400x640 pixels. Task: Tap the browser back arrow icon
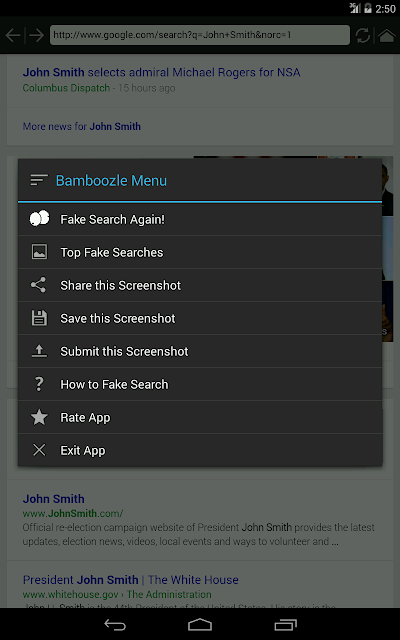13,36
